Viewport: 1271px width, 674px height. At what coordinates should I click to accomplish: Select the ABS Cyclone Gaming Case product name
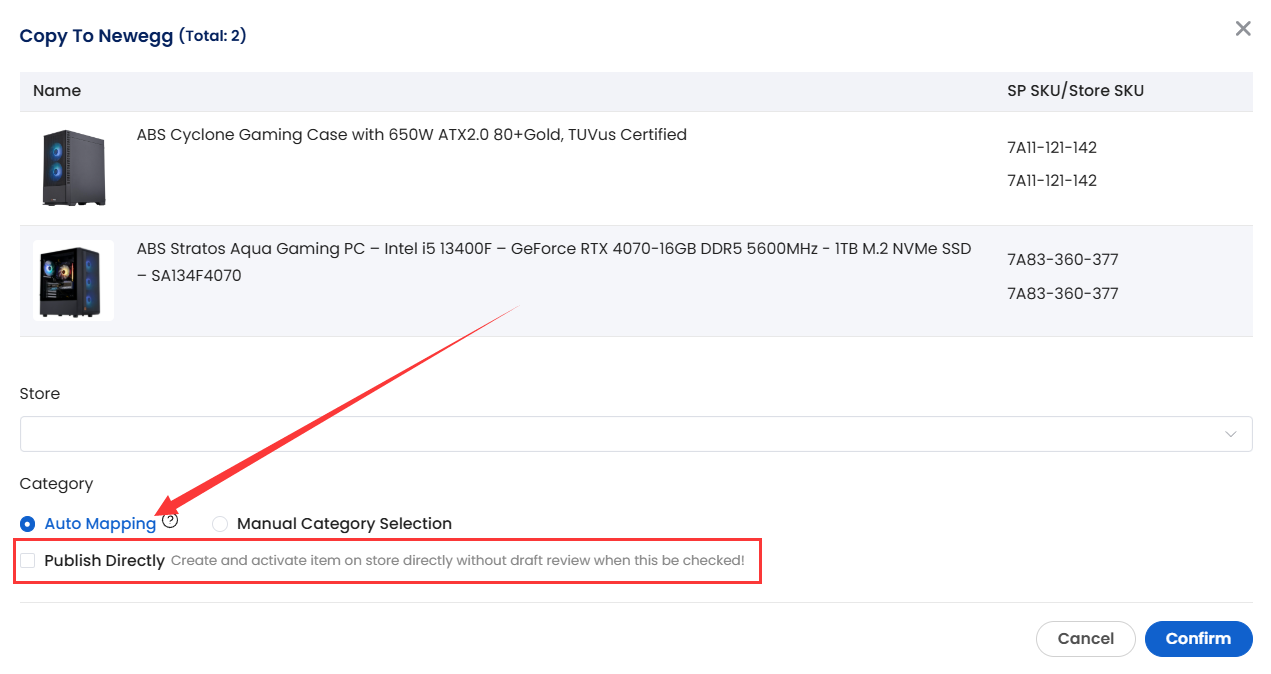click(412, 135)
